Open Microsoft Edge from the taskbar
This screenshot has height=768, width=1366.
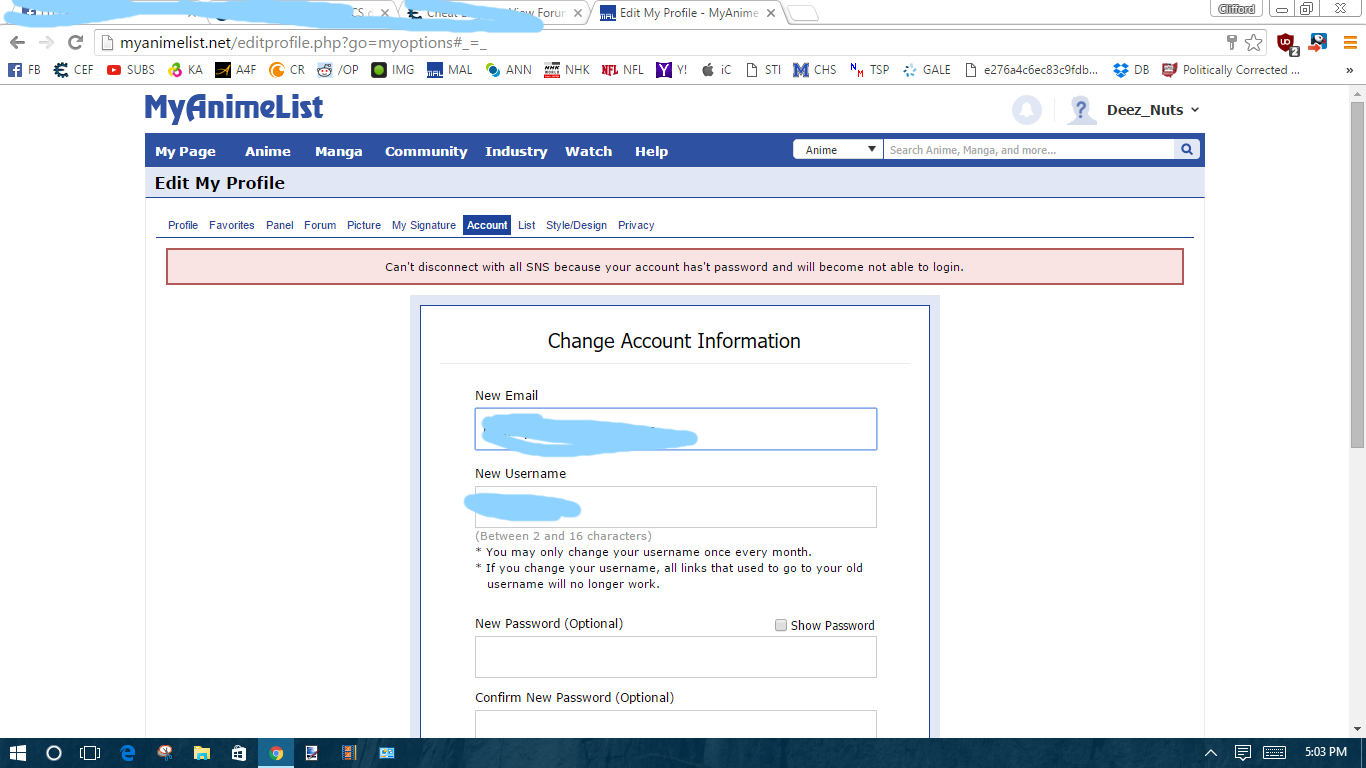127,753
